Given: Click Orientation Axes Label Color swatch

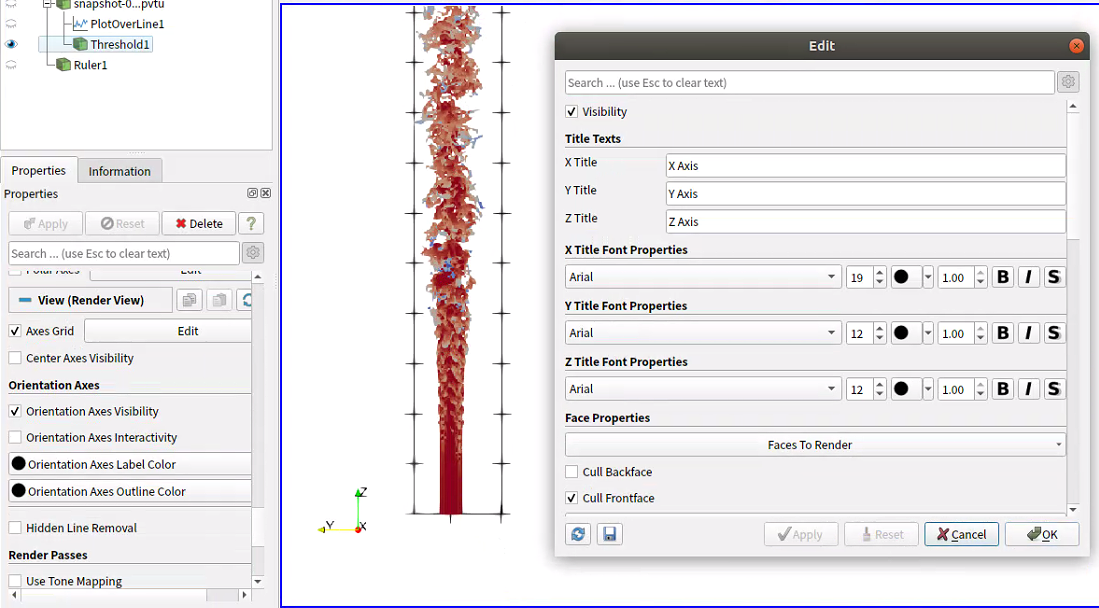Looking at the screenshot, I should (x=18, y=464).
